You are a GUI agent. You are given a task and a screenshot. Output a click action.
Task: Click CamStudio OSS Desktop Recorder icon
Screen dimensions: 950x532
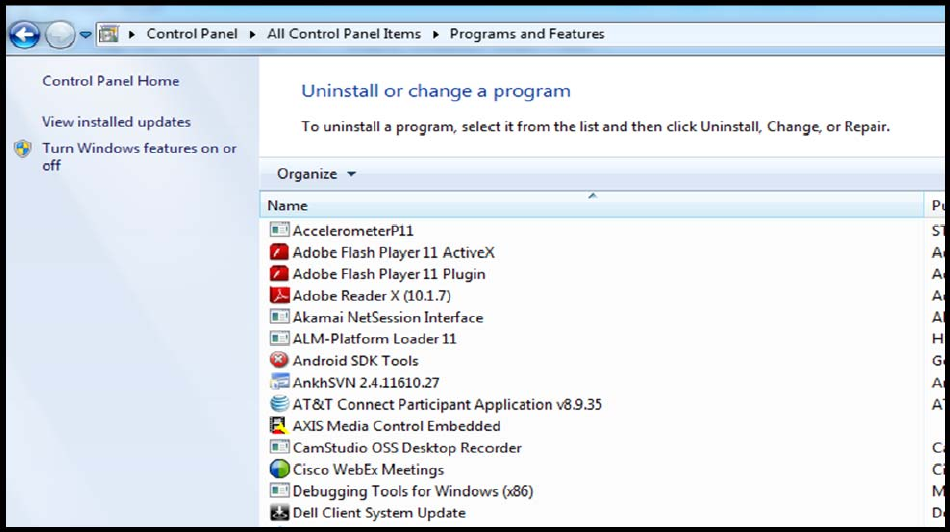279,448
